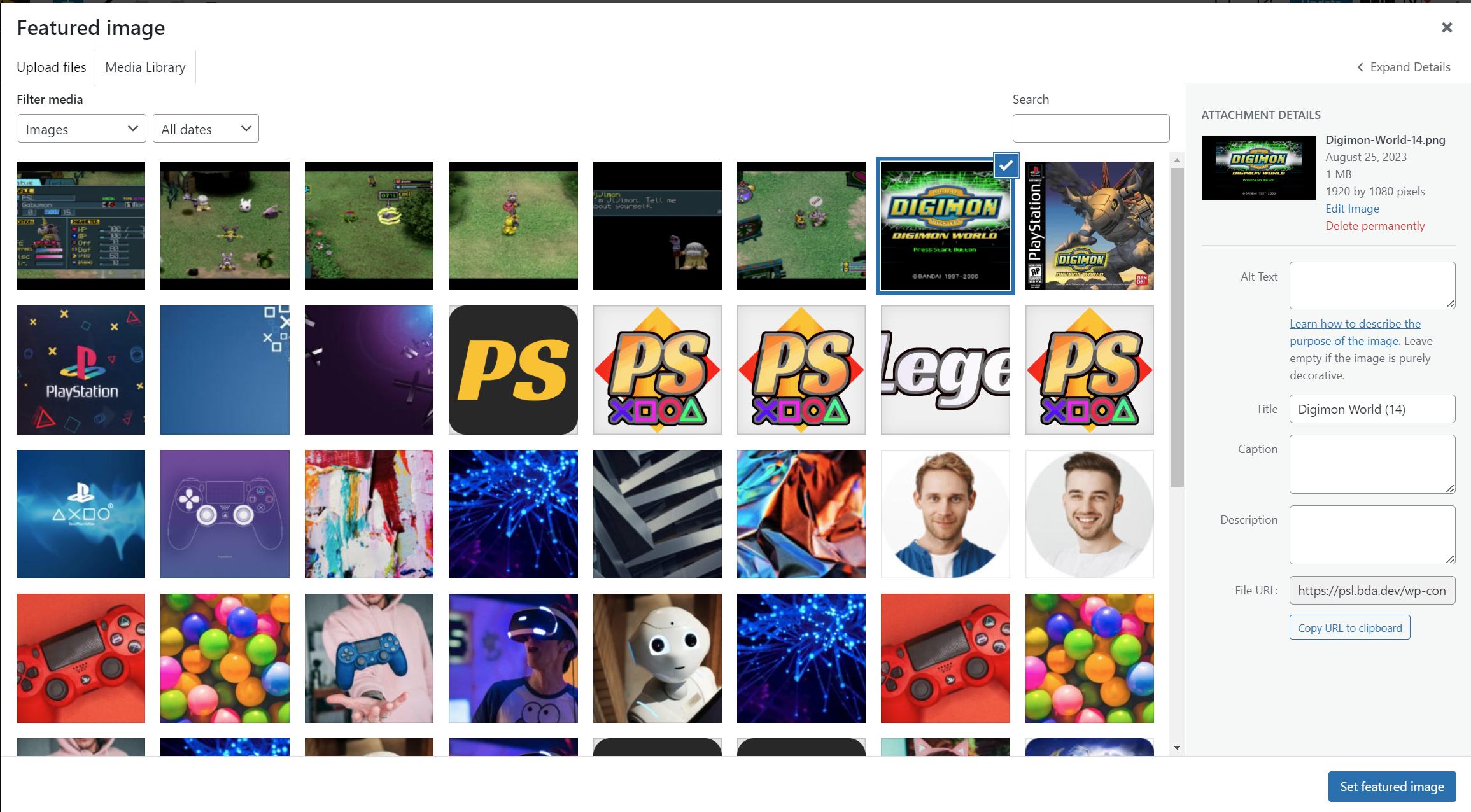Switch to the Upload files tab
1471x812 pixels.
pos(51,67)
